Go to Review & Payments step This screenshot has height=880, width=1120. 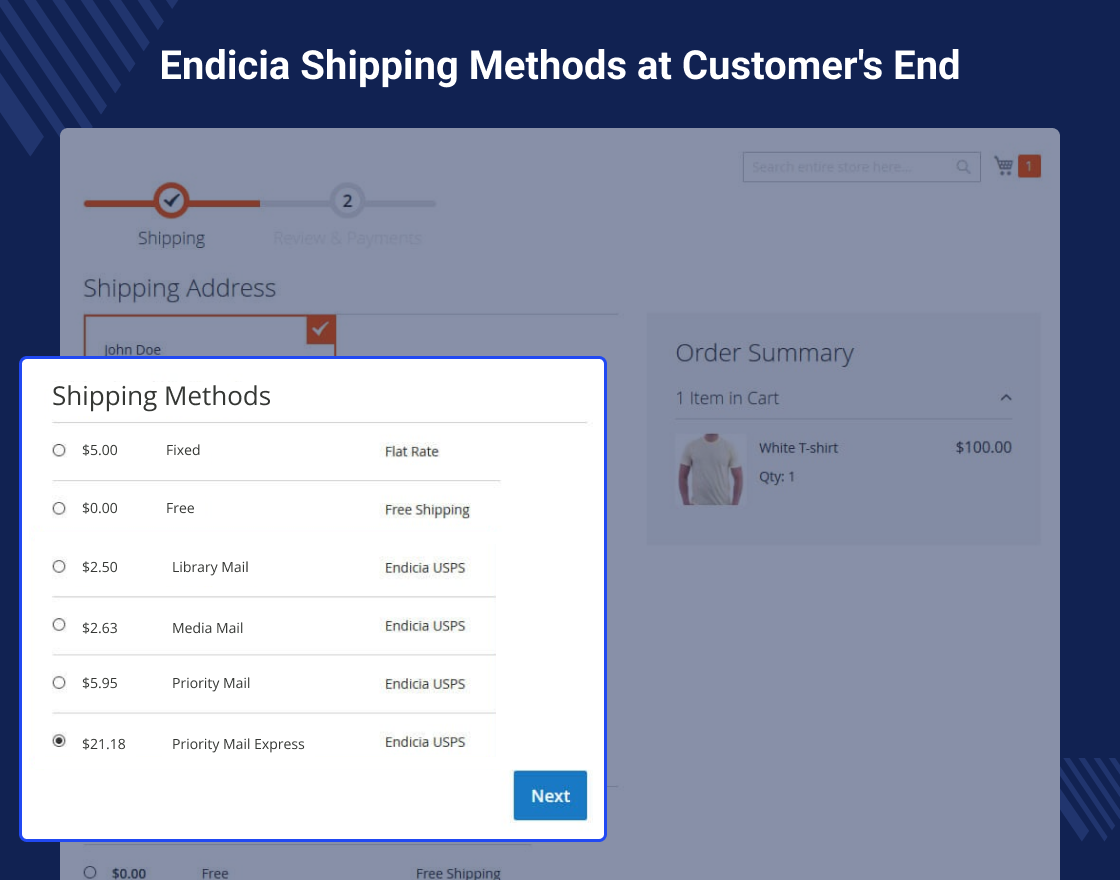347,238
